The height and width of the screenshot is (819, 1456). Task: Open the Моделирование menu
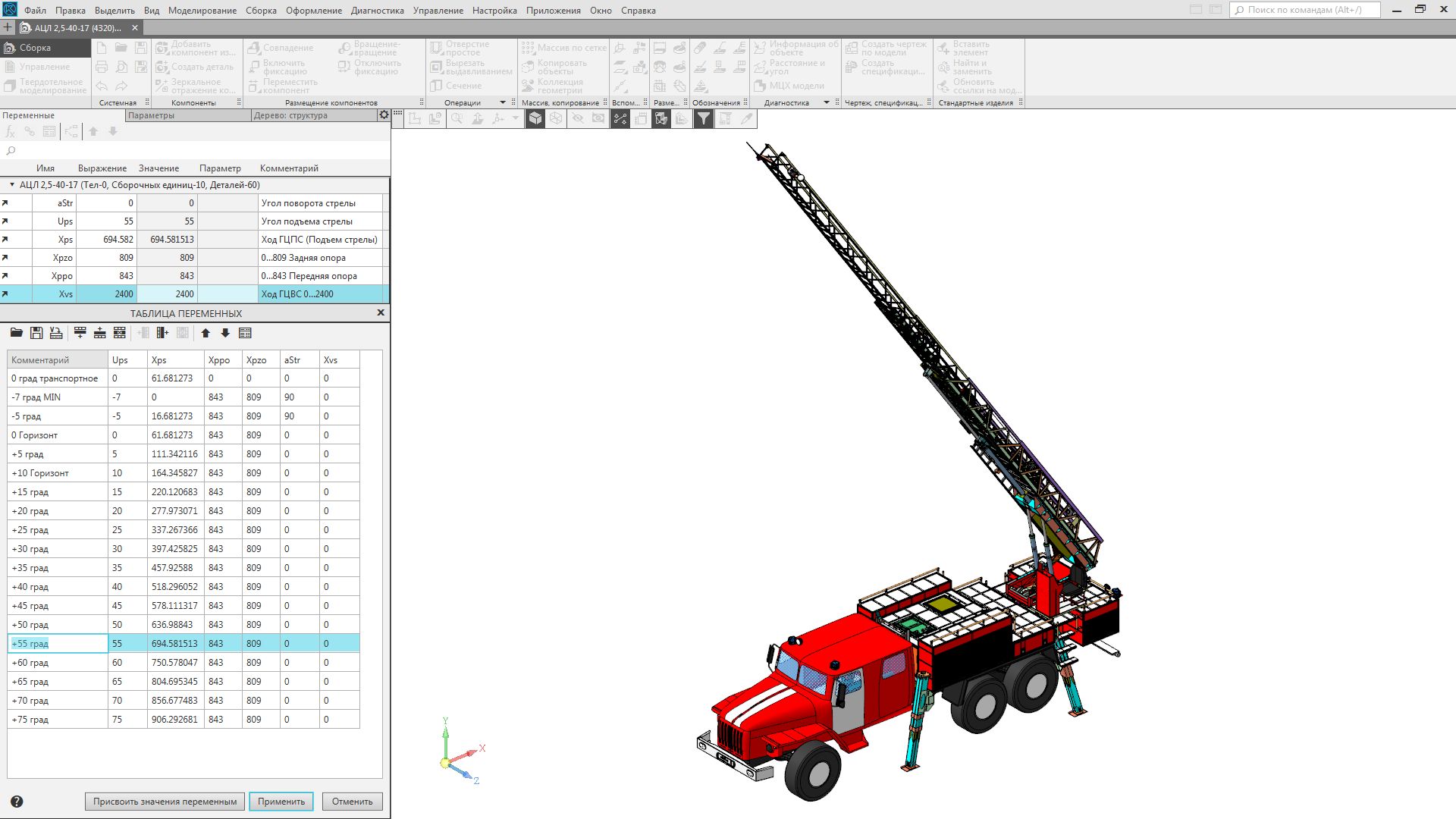(202, 11)
